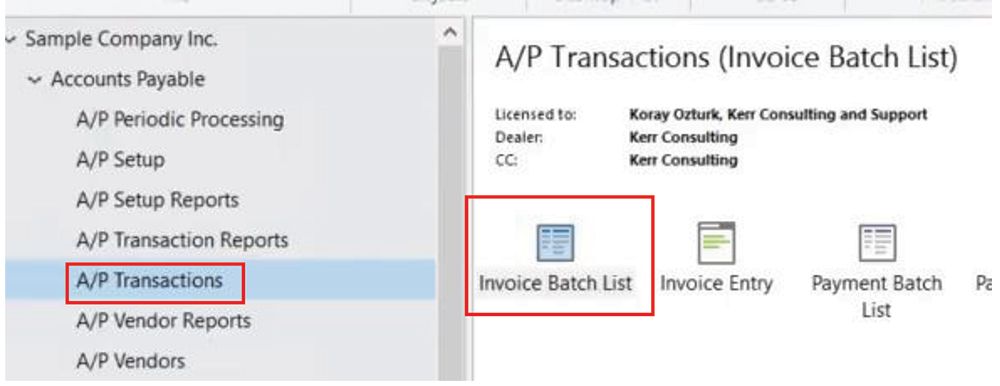The width and height of the screenshot is (1000, 386).
Task: Click the Invoice Entry label text
Action: [x=716, y=283]
